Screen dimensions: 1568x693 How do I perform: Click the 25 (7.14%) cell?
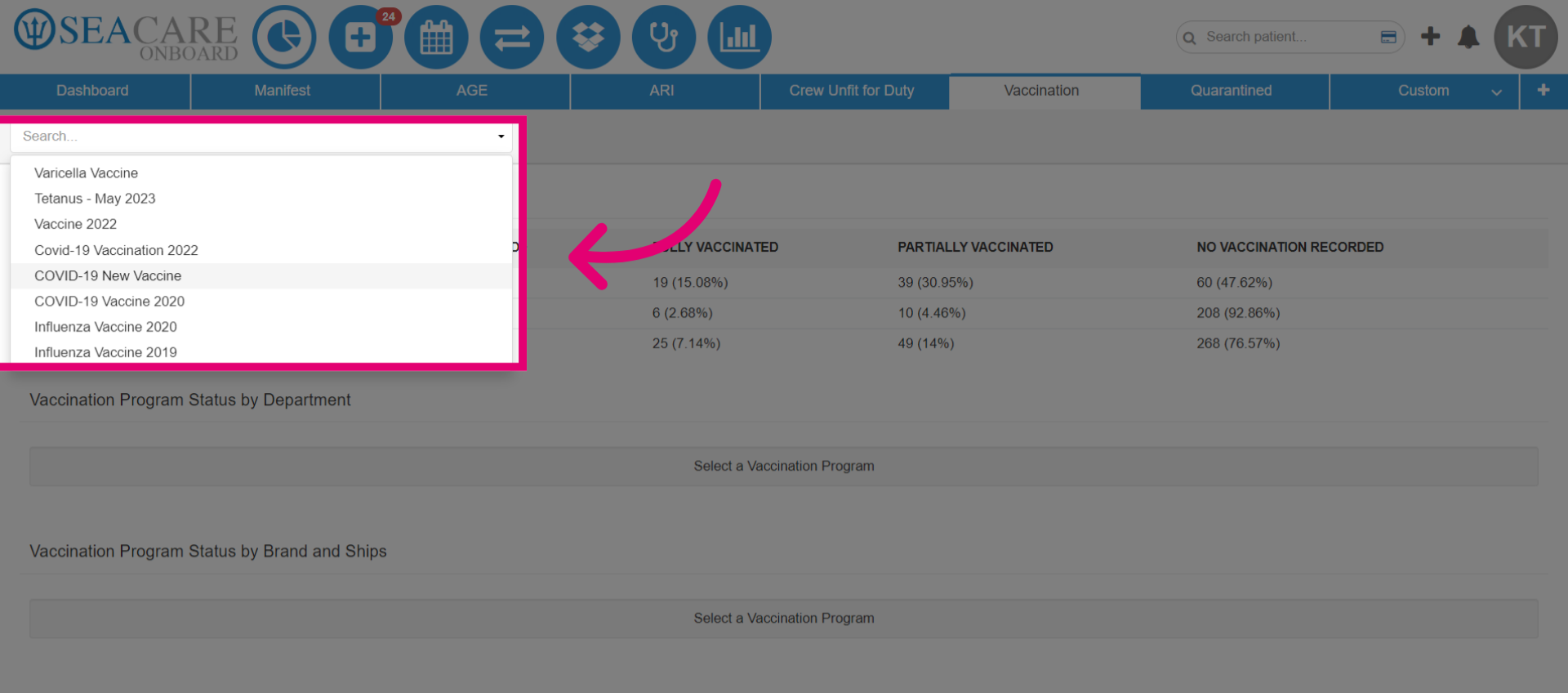(x=686, y=343)
